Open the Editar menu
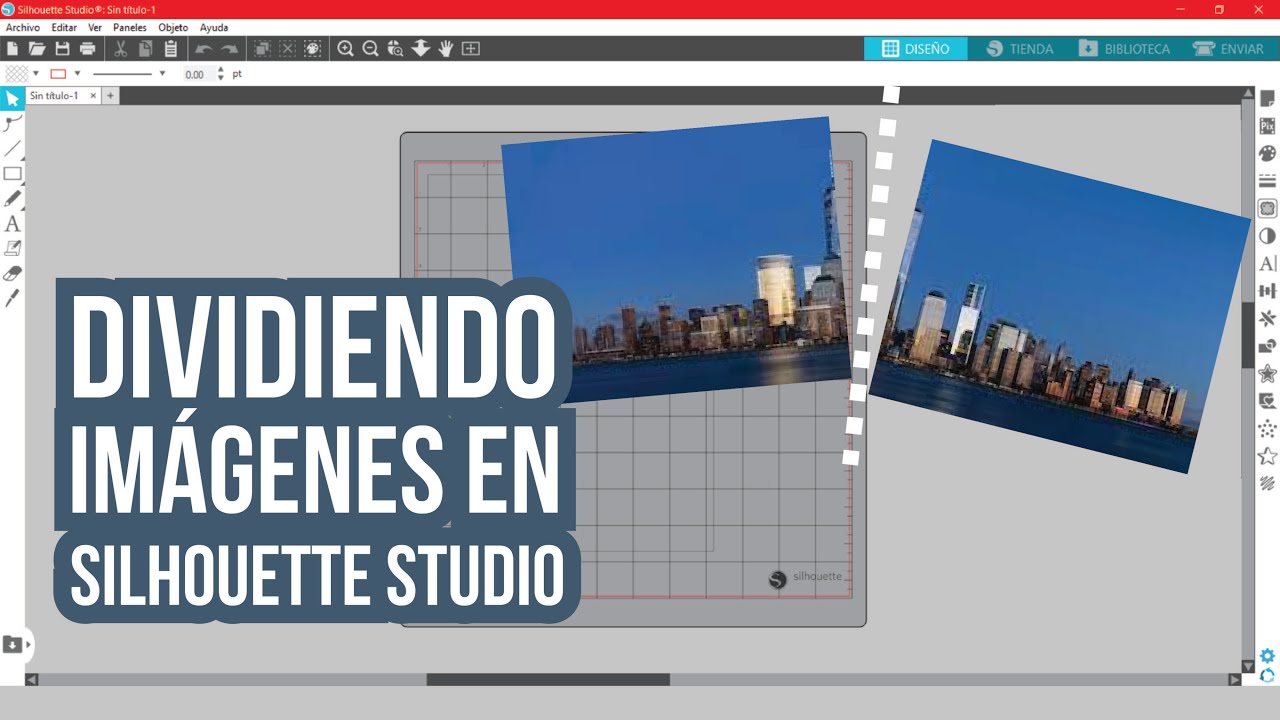This screenshot has width=1280, height=720. pyautogui.click(x=64, y=28)
